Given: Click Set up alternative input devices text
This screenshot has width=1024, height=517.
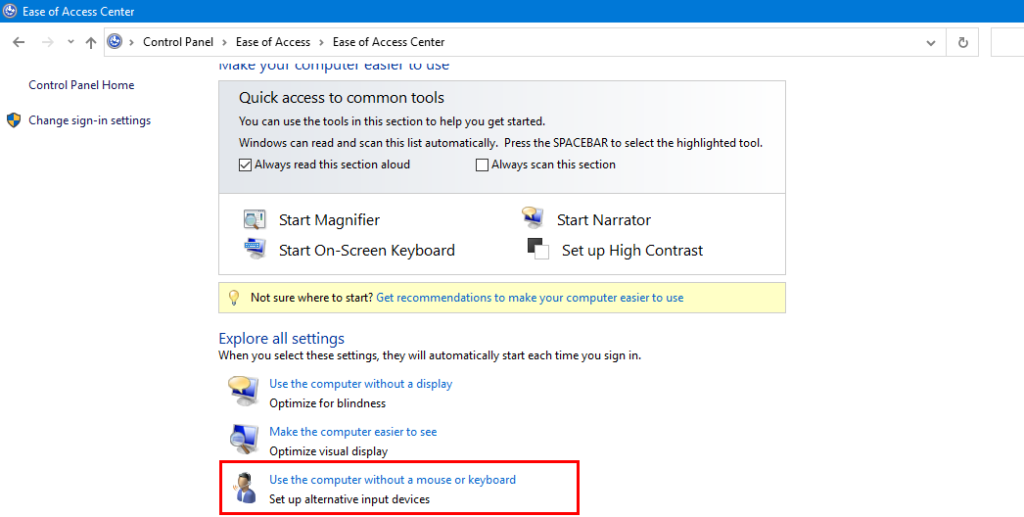Looking at the screenshot, I should tap(349, 499).
